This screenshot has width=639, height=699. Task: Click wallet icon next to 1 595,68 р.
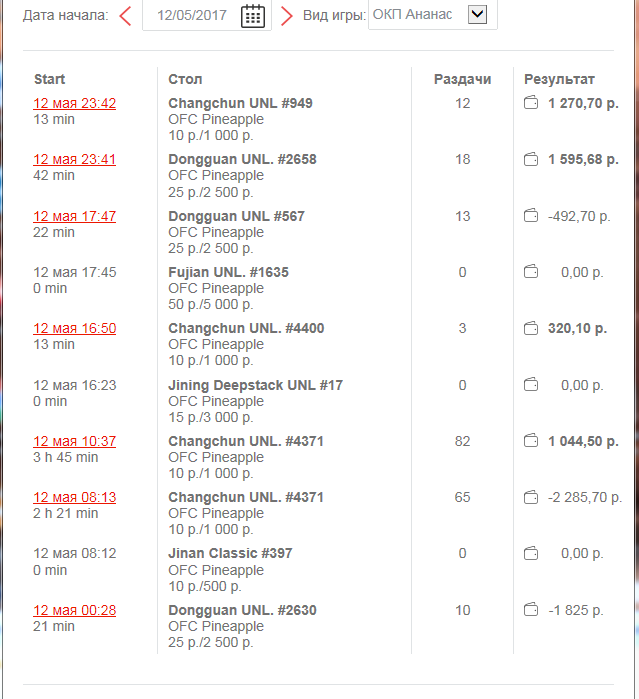coord(531,159)
